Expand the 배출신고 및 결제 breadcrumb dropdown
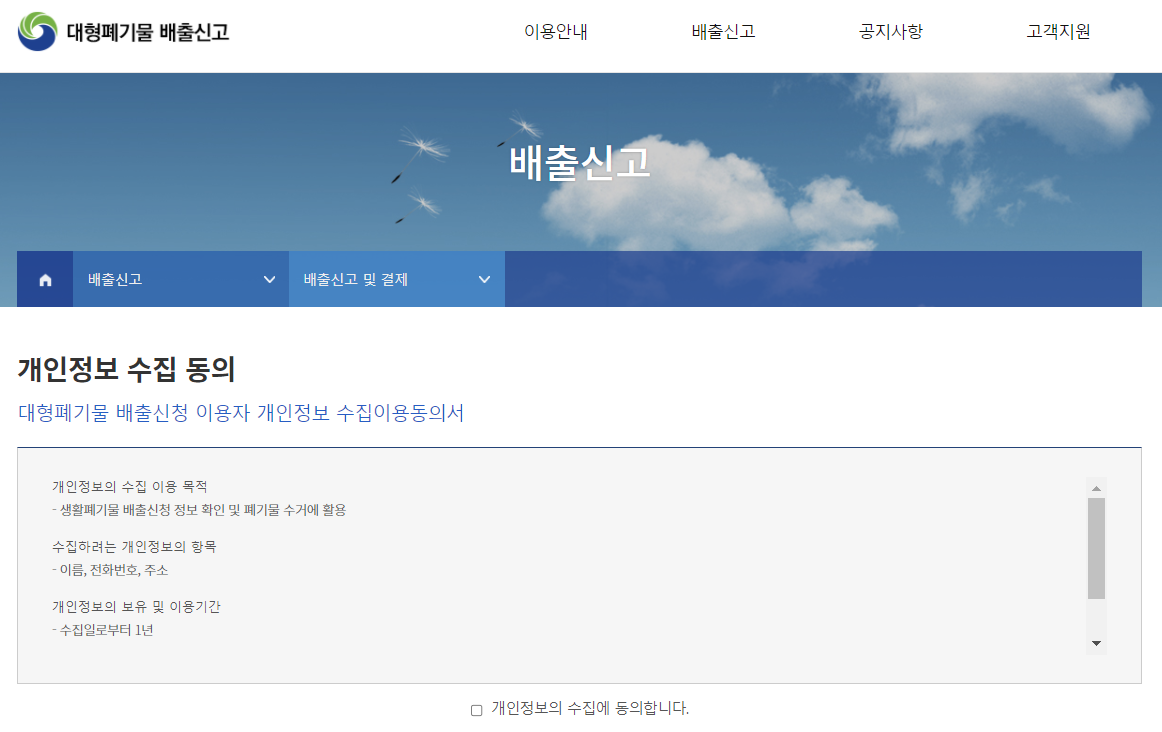This screenshot has height=732, width=1162. [x=397, y=279]
